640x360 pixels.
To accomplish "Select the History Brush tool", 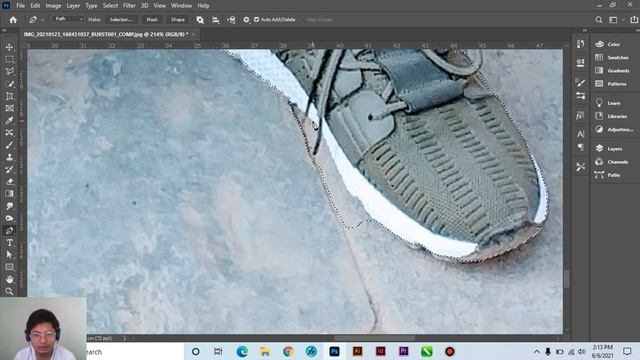I will pos(9,169).
